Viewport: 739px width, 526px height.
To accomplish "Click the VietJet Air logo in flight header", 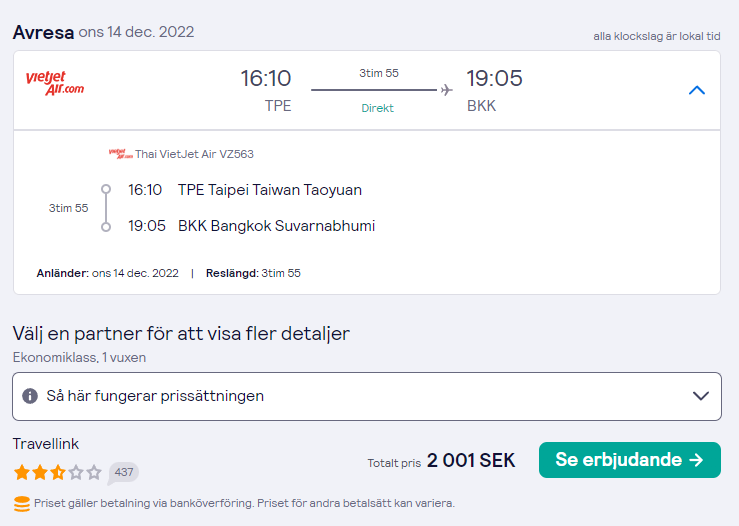I will (x=55, y=83).
